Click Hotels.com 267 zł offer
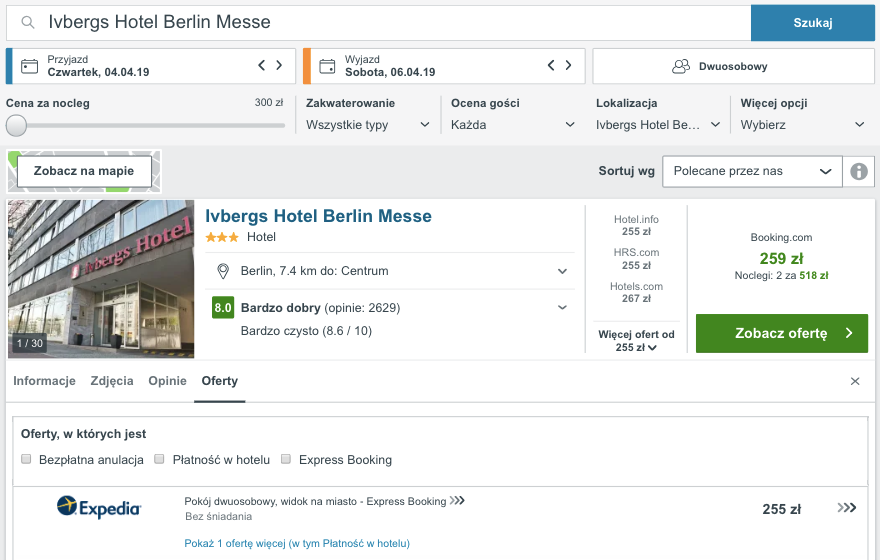Image resolution: width=880 pixels, height=560 pixels. 636,292
